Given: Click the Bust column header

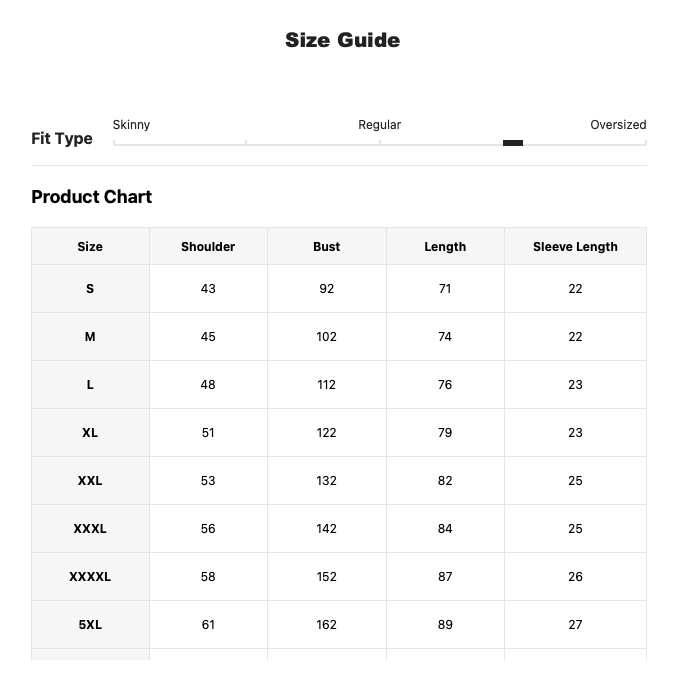Looking at the screenshot, I should tap(326, 247).
